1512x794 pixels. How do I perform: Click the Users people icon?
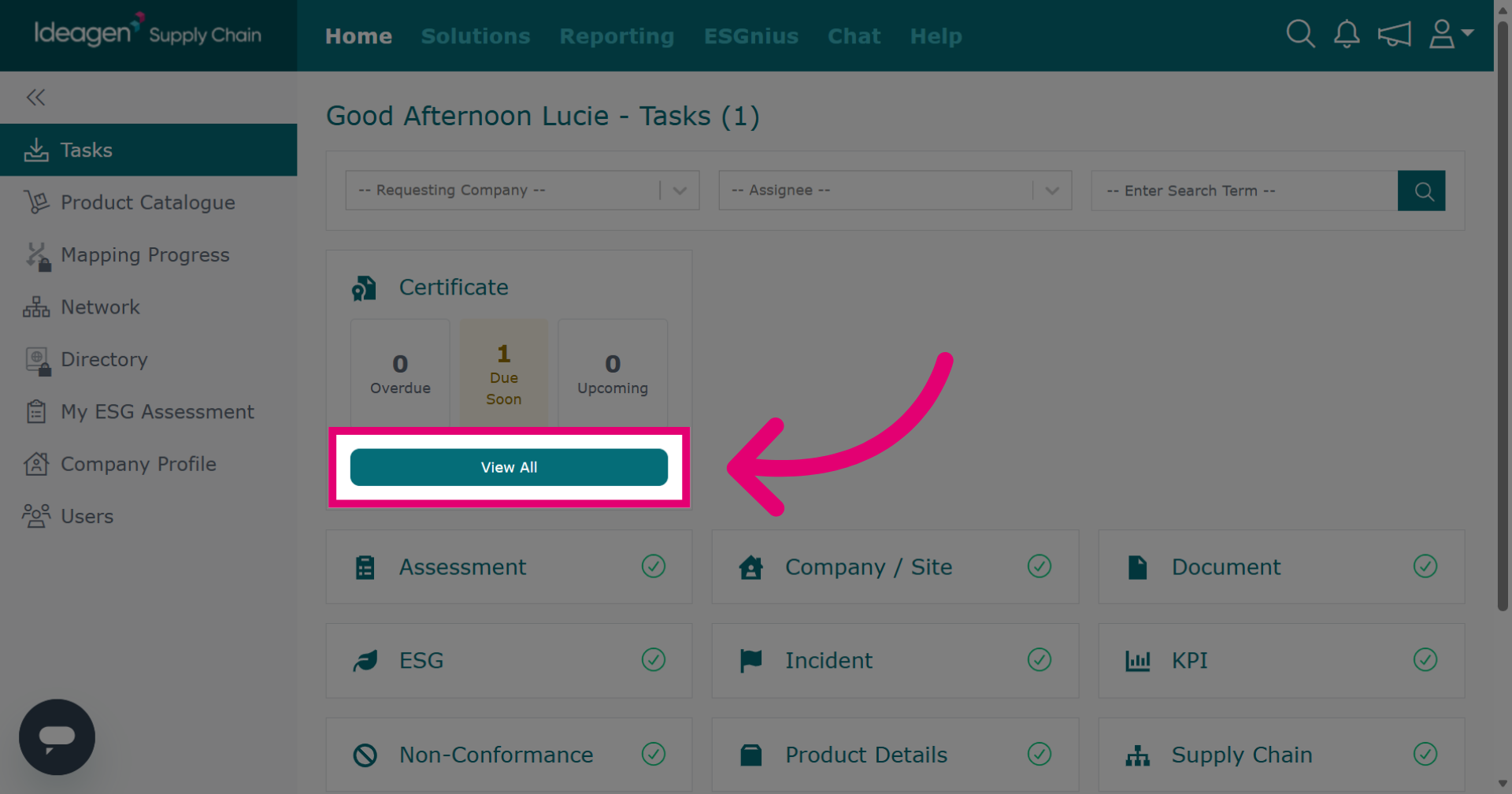pos(36,516)
